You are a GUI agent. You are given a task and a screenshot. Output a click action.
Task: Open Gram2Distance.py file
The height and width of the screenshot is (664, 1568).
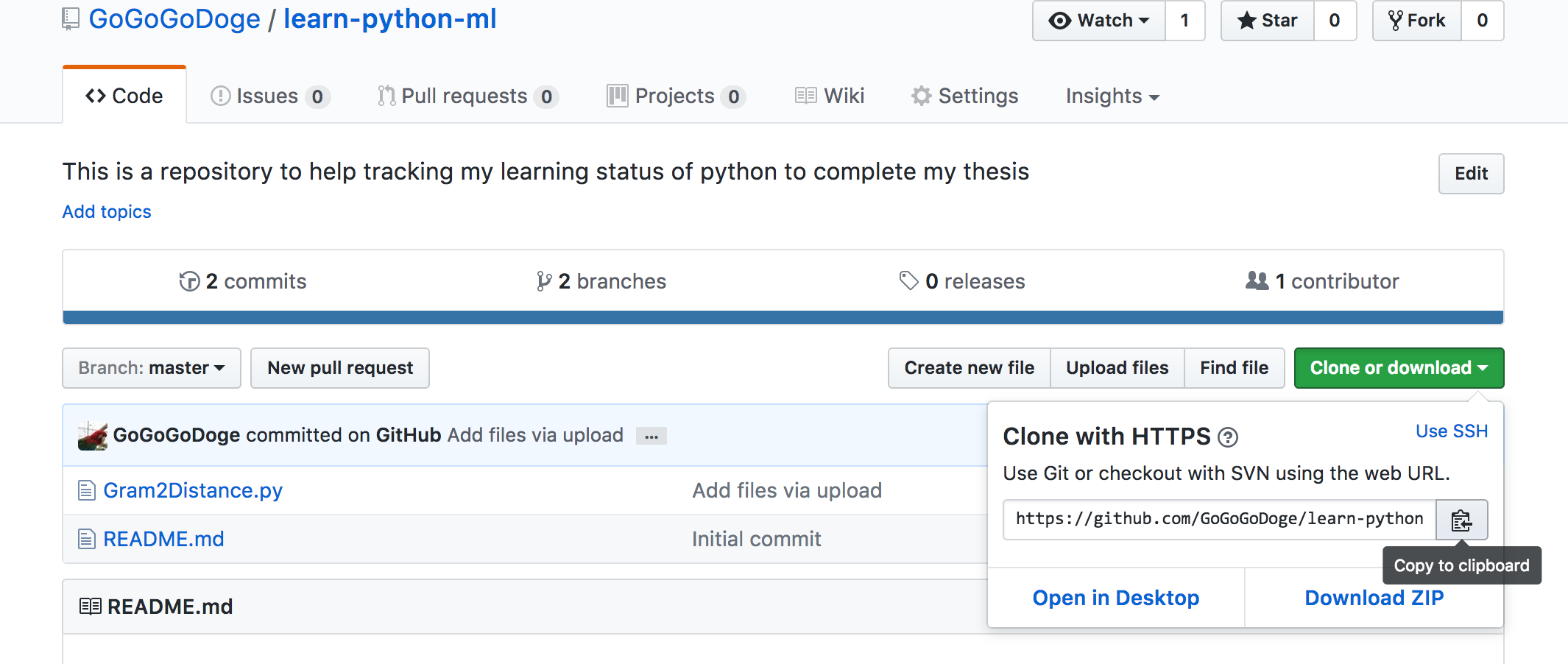193,490
